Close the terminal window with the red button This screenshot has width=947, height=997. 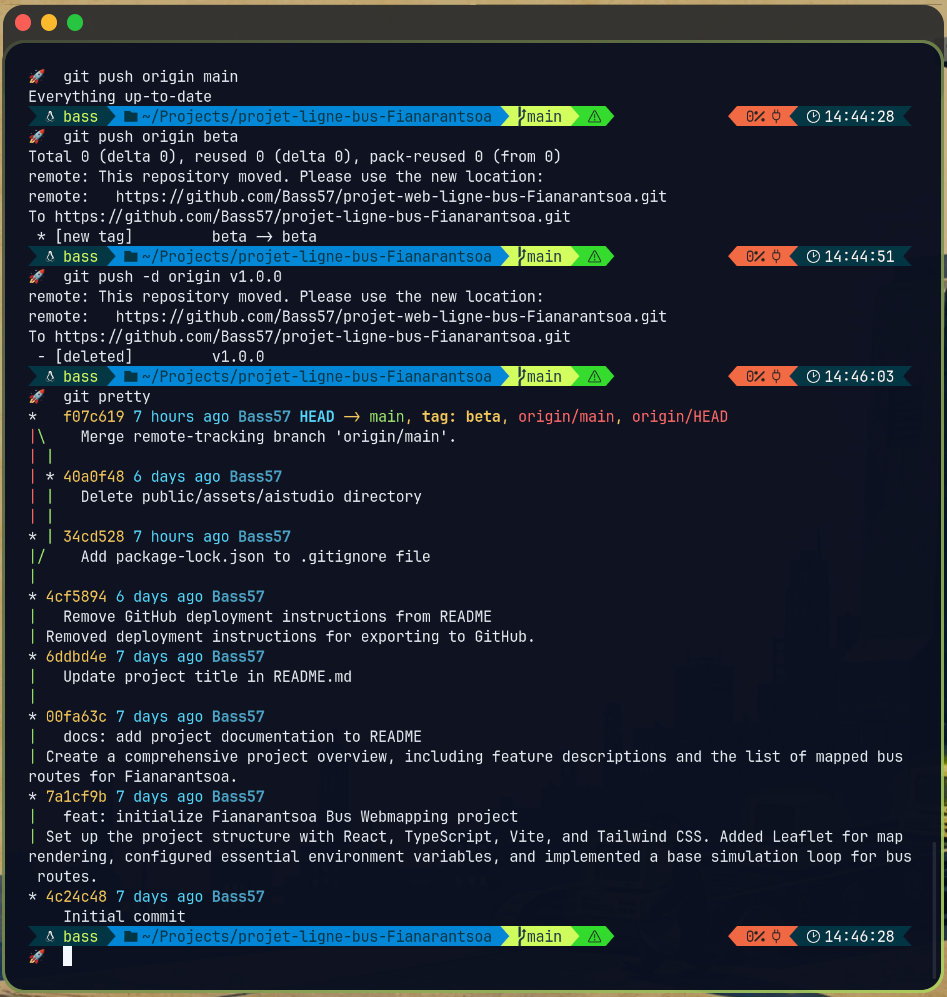tap(24, 23)
